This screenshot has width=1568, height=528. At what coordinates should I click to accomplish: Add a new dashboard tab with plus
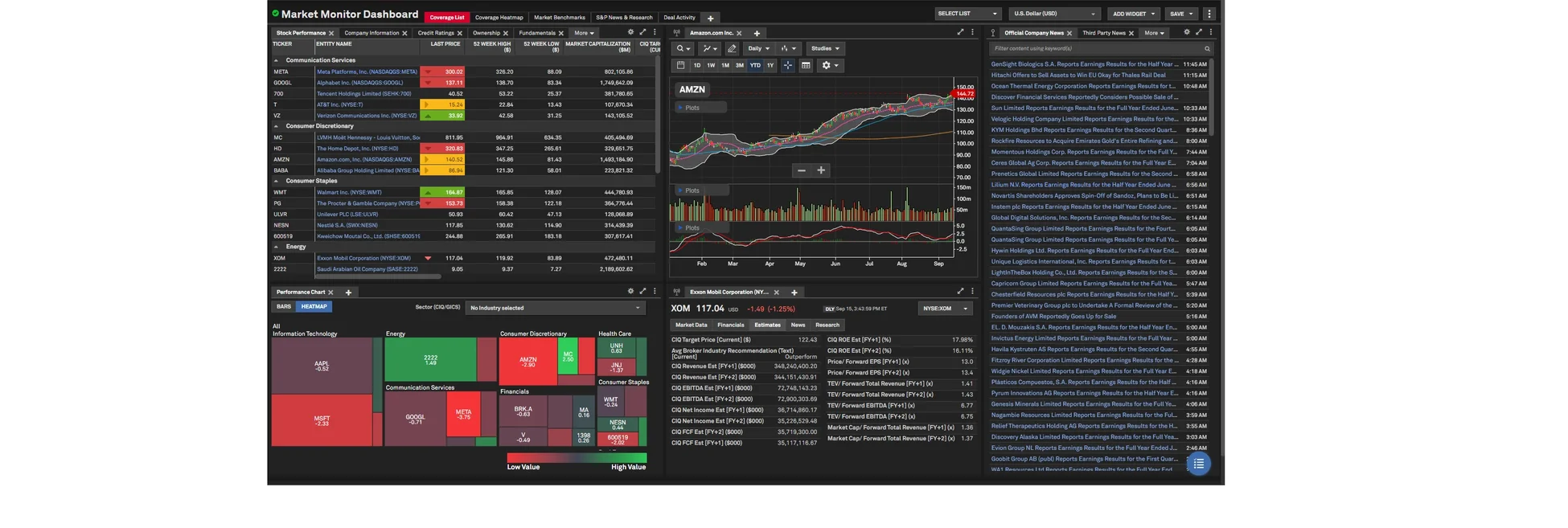[710, 18]
